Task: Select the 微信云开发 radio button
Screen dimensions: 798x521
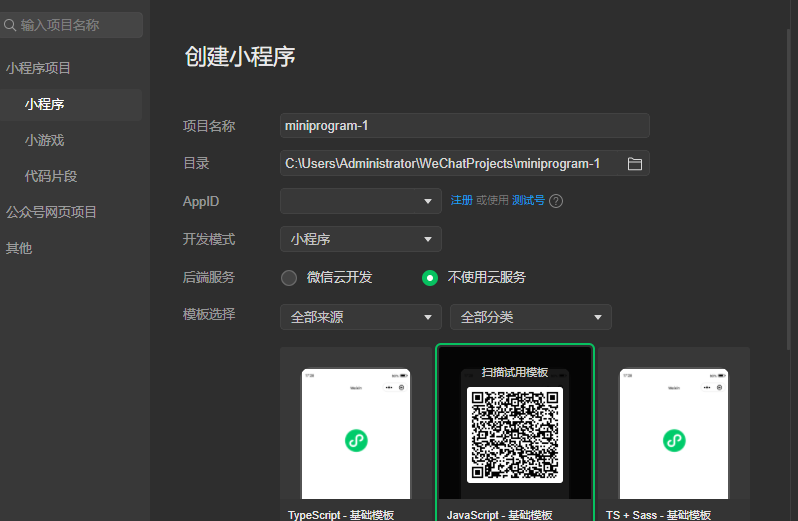Action: pos(289,278)
